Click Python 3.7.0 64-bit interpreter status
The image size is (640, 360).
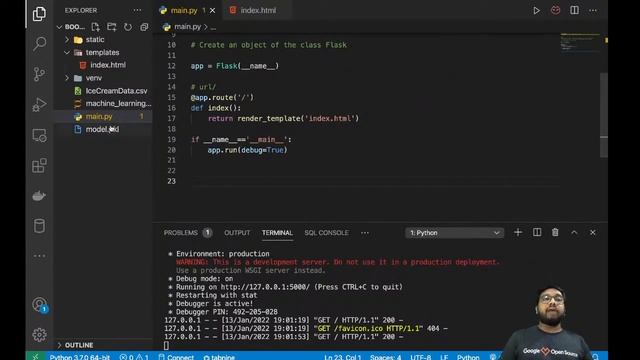tap(80, 357)
